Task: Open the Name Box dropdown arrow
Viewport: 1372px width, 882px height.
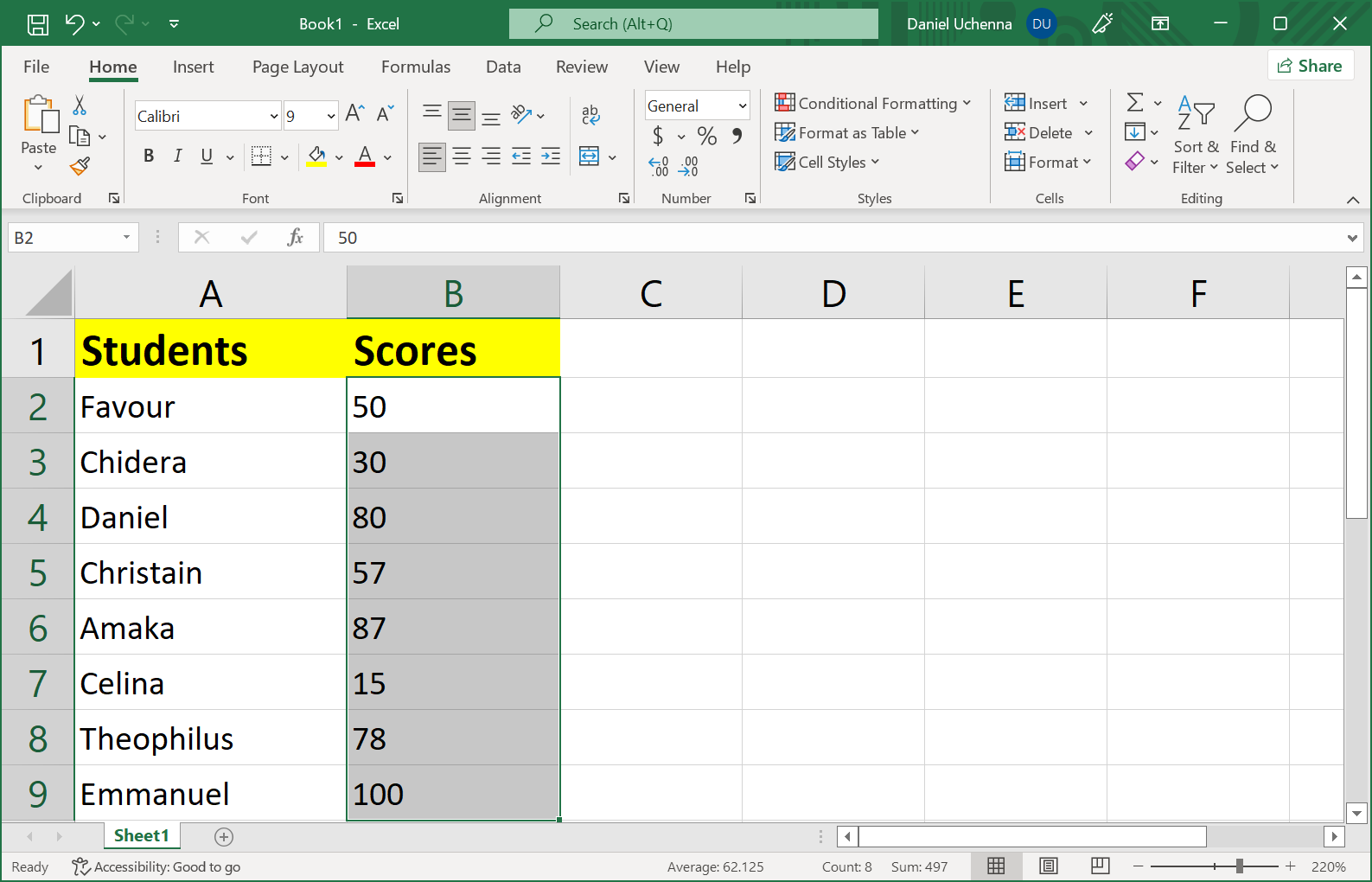Action: tap(126, 237)
